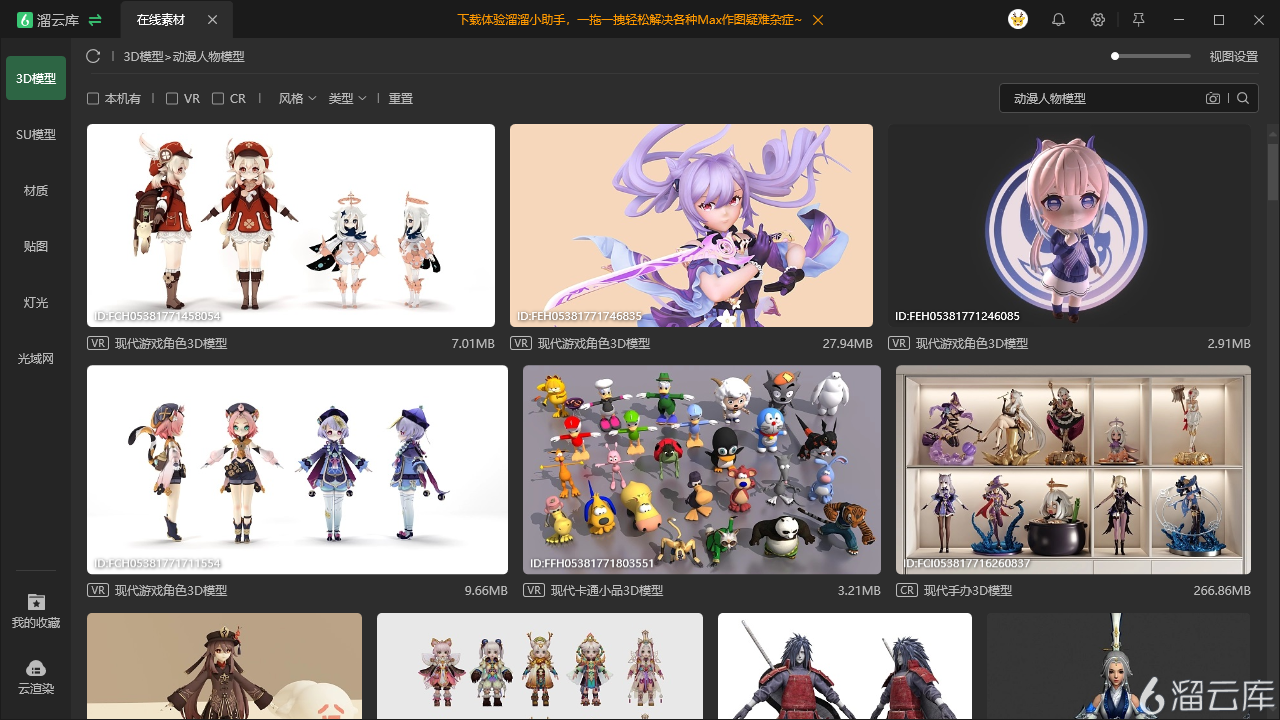The width and height of the screenshot is (1280, 720).
Task: Click ID:FEH05381771246085 label
Action: [958, 316]
